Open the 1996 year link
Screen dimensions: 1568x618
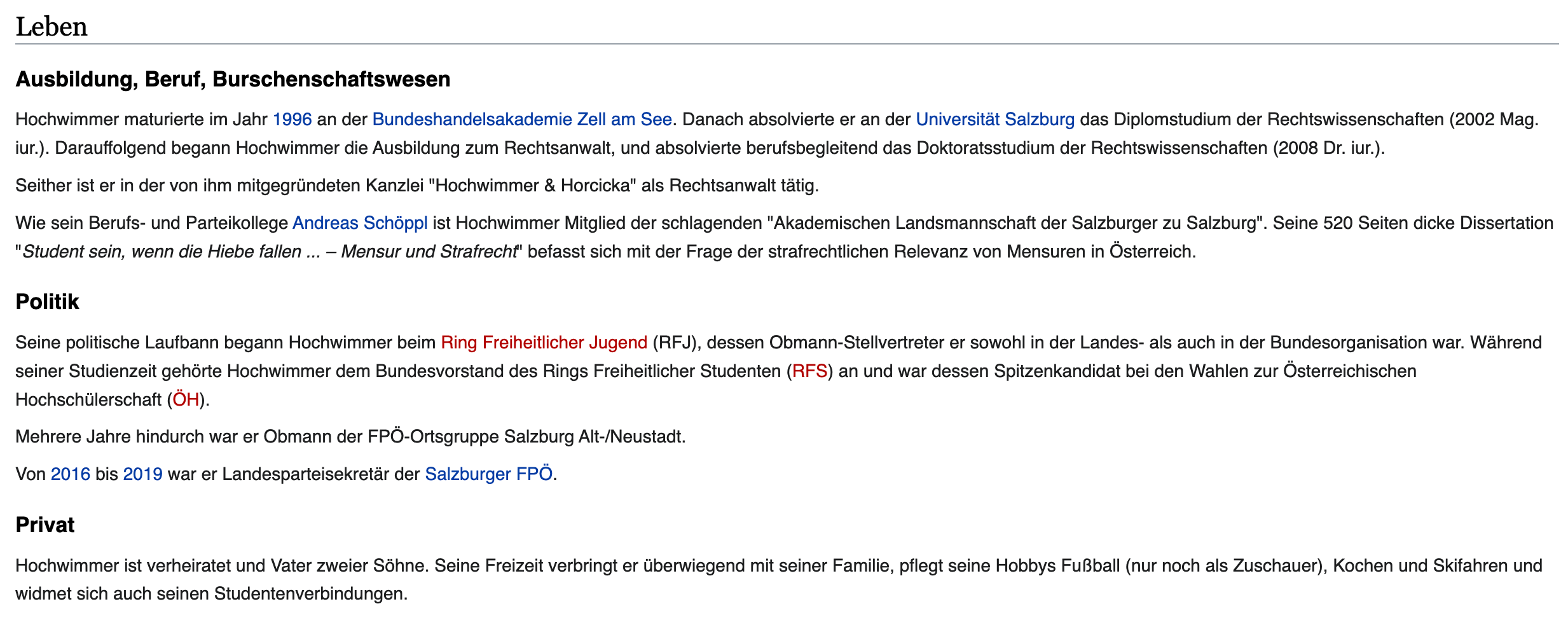click(292, 120)
